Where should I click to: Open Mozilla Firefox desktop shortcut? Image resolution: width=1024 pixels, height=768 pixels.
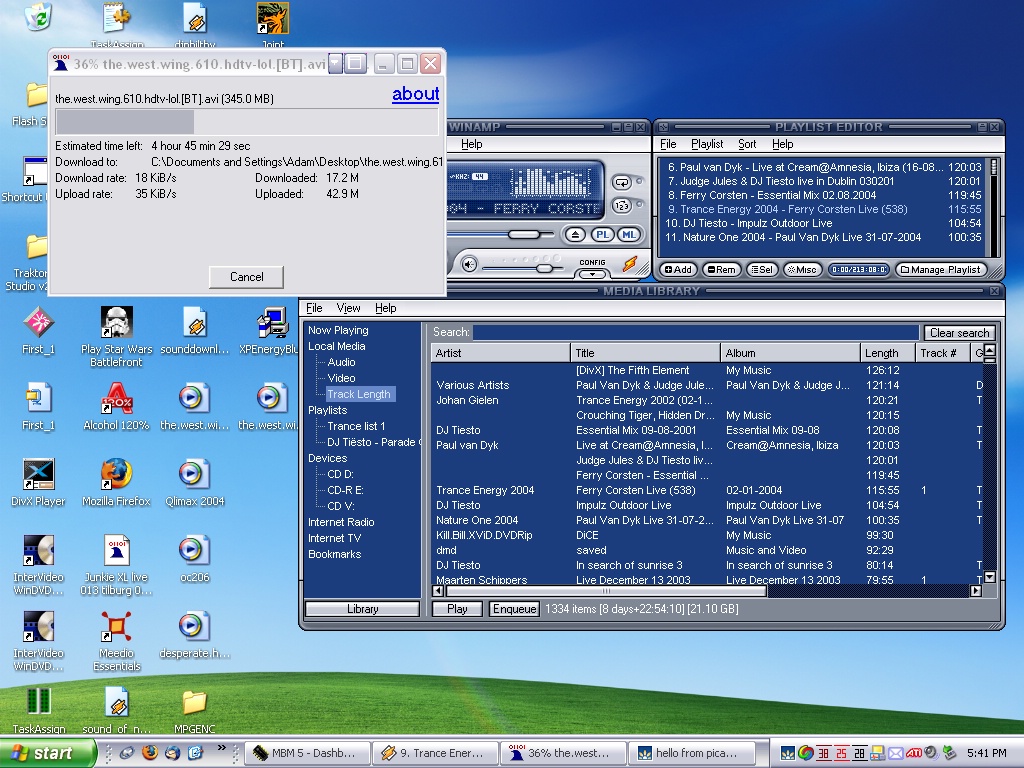(116, 483)
